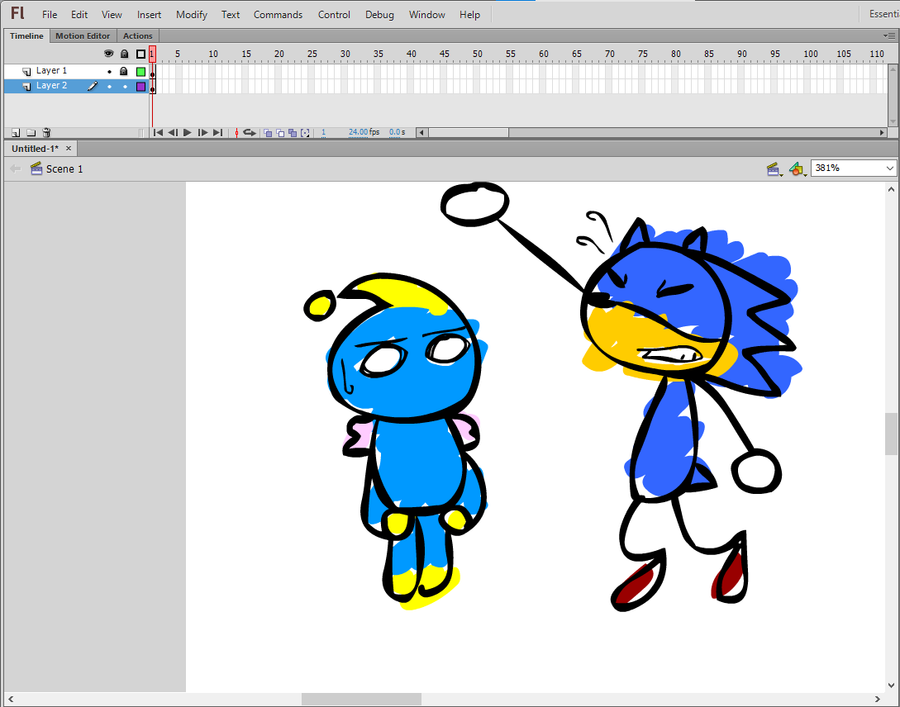
Task: Click the pencil icon on Layer 2
Action: (x=92, y=86)
